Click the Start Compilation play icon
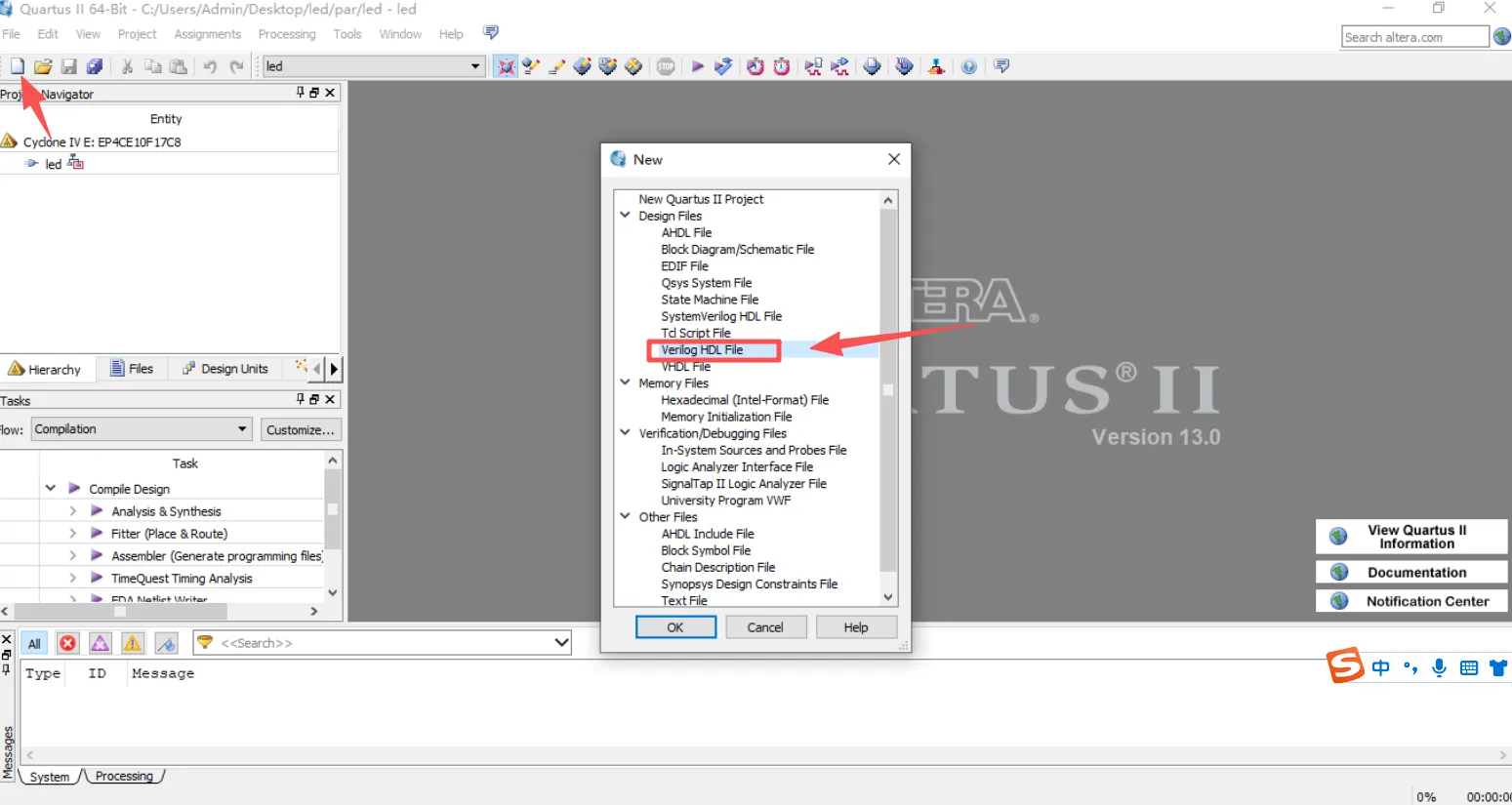 coord(697,66)
